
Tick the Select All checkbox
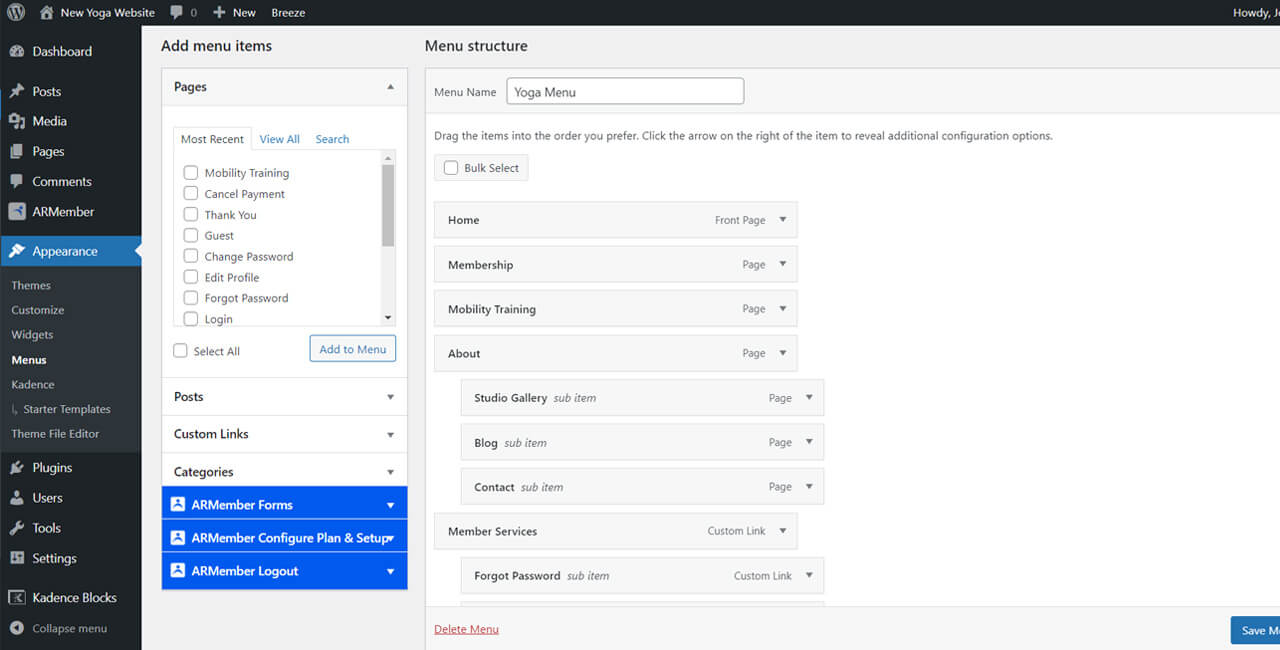[180, 351]
